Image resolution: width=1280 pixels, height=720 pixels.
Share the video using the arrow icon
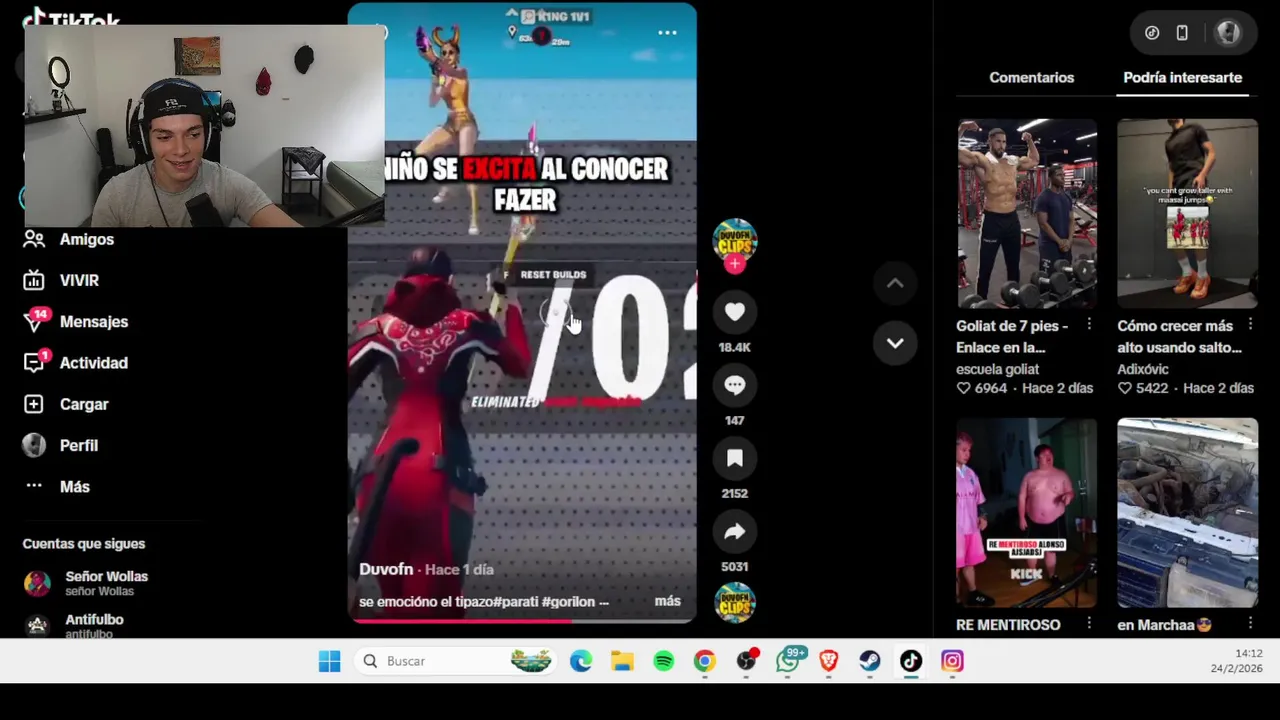(734, 531)
